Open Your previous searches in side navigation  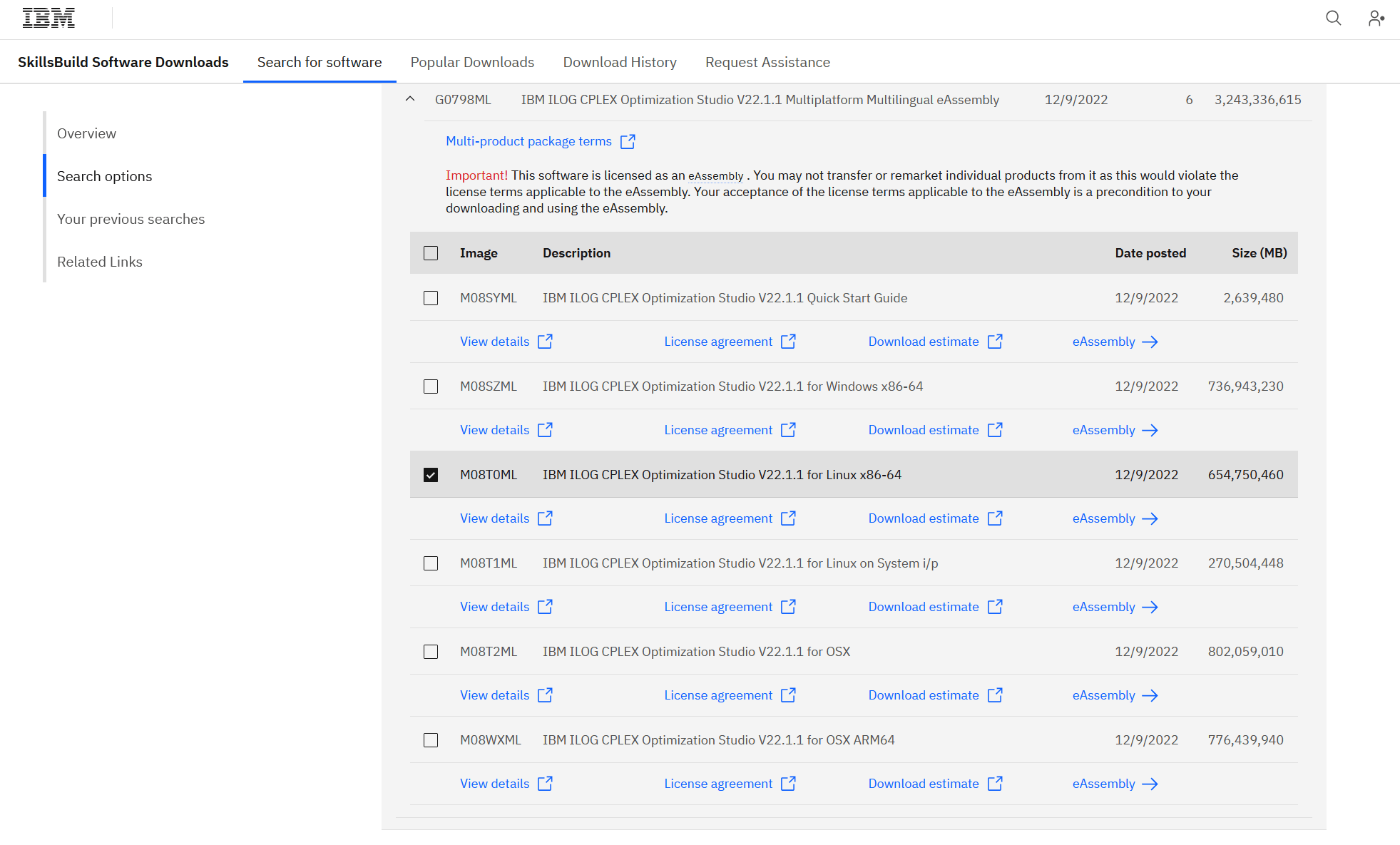[131, 219]
